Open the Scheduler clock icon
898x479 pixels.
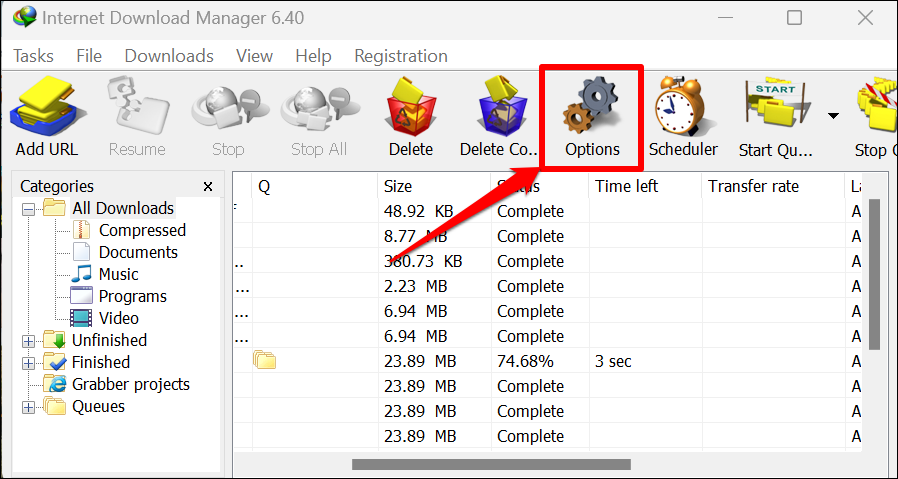[683, 110]
